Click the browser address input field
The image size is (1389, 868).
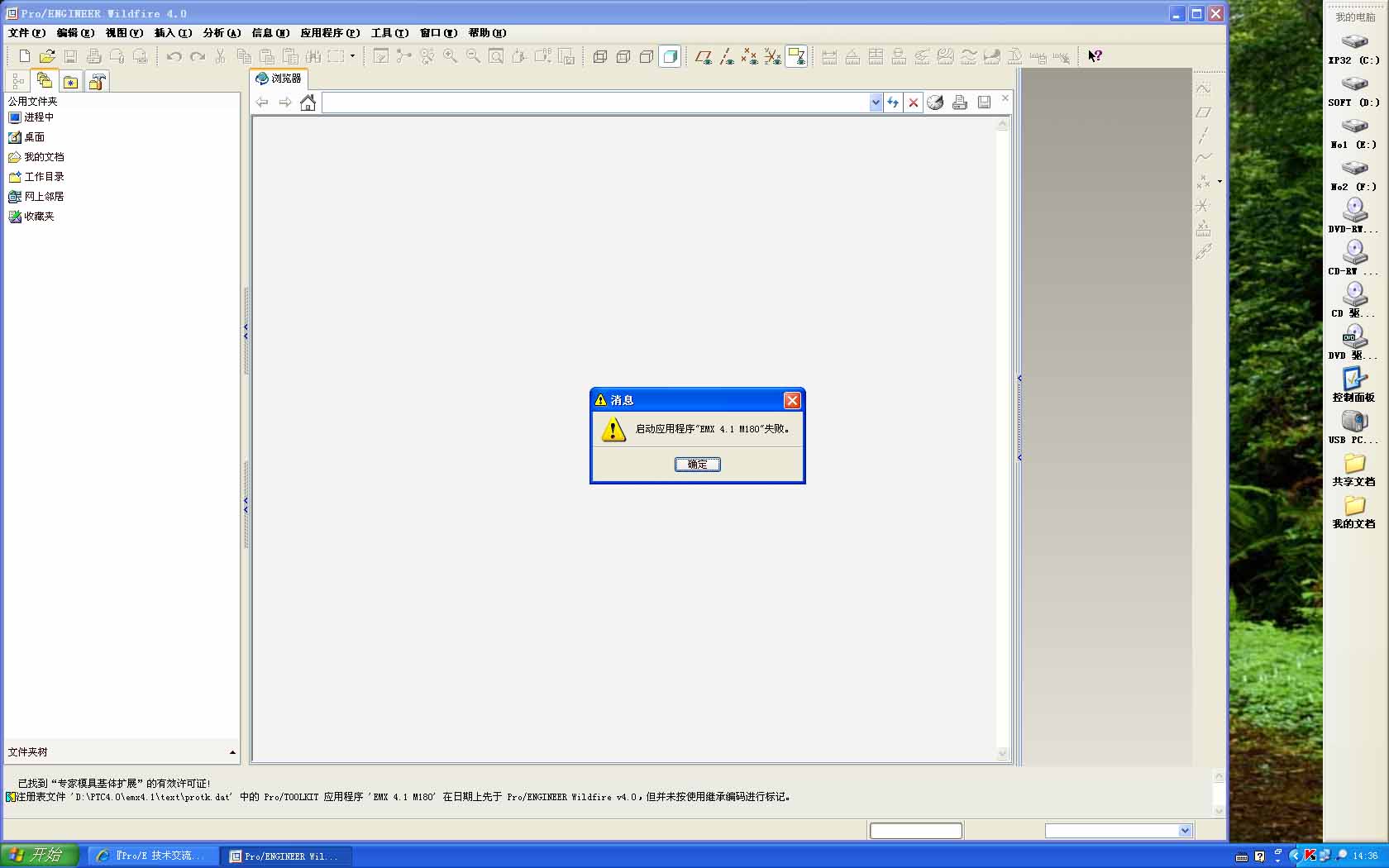point(595,103)
